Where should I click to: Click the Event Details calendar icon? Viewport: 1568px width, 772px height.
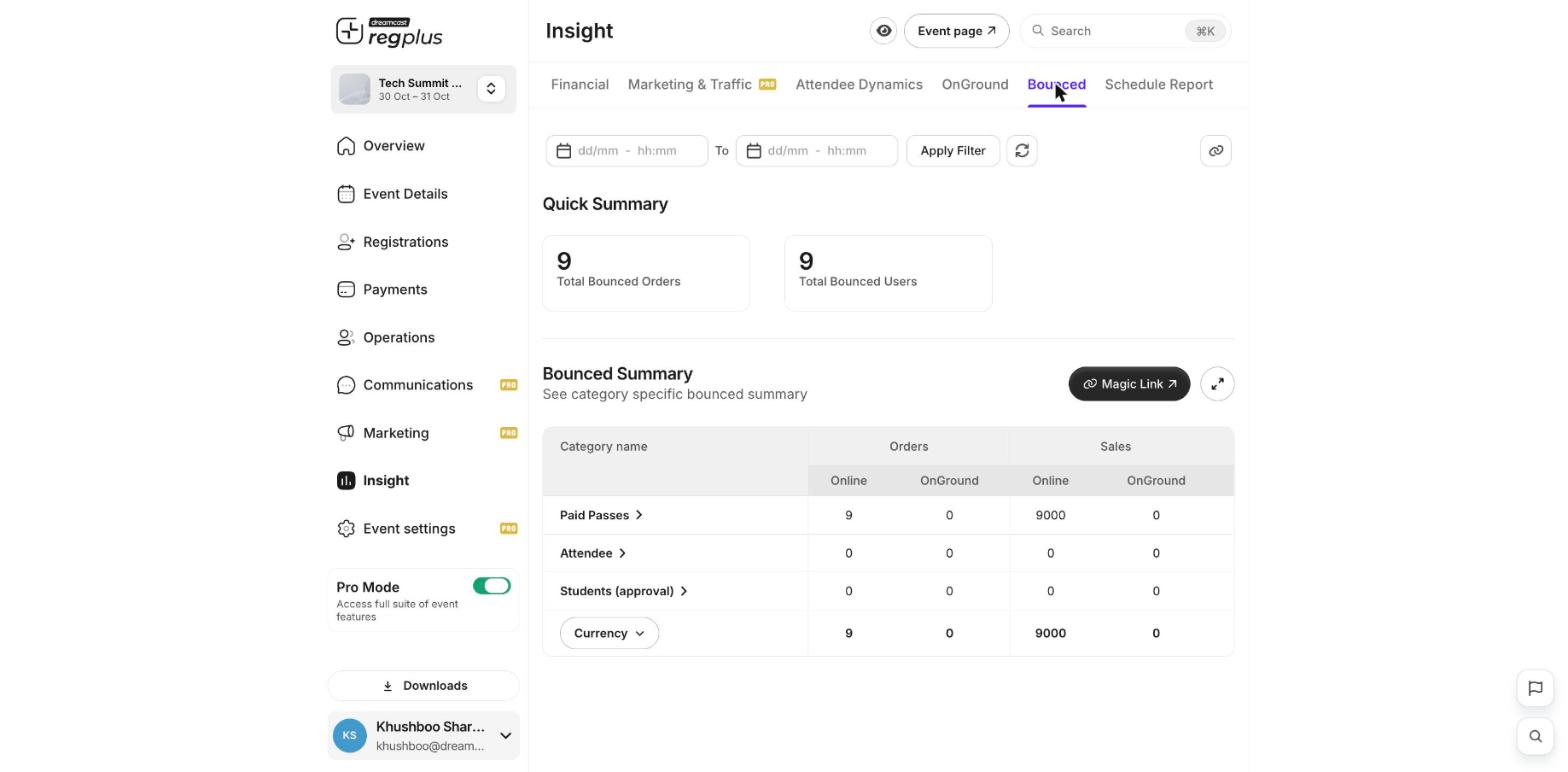pyautogui.click(x=346, y=194)
